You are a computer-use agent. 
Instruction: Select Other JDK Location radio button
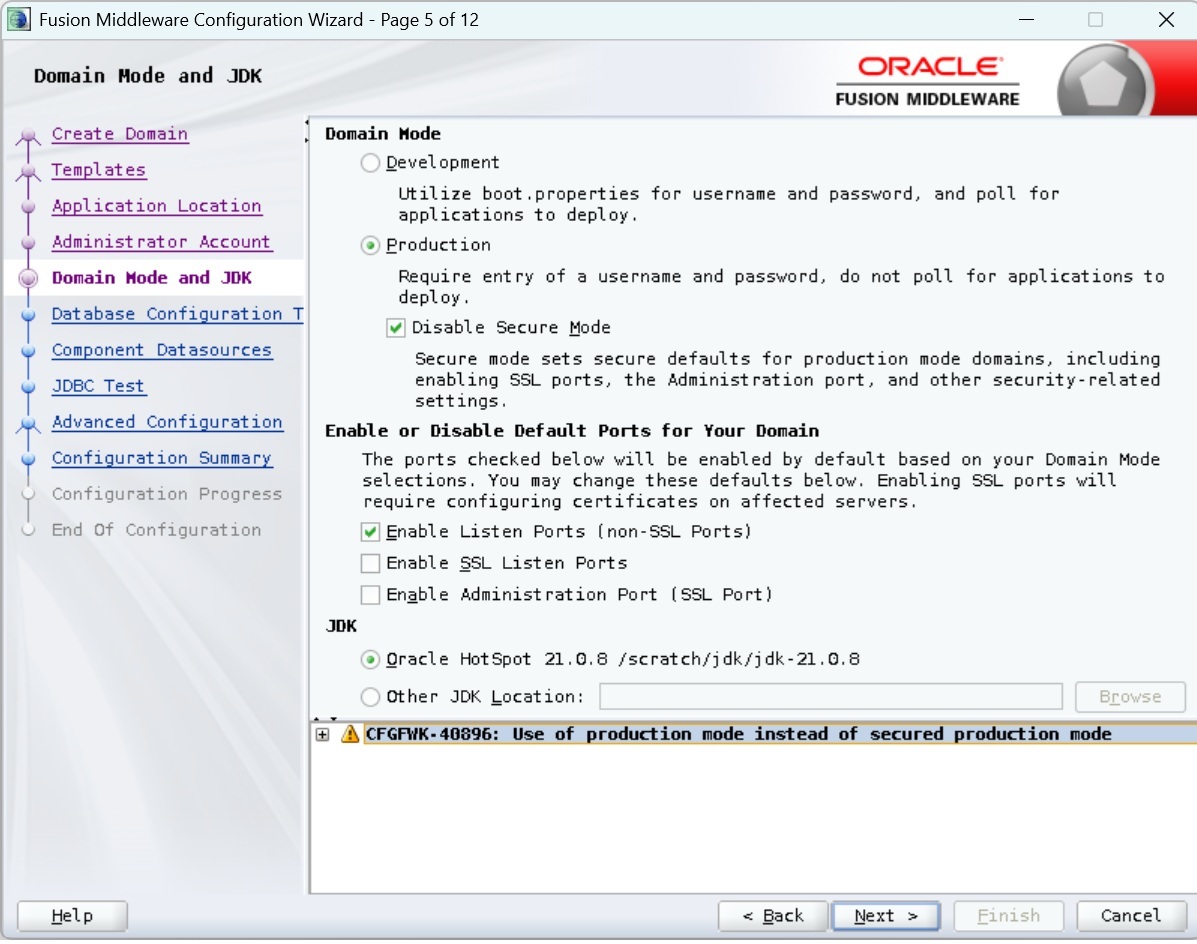point(370,697)
